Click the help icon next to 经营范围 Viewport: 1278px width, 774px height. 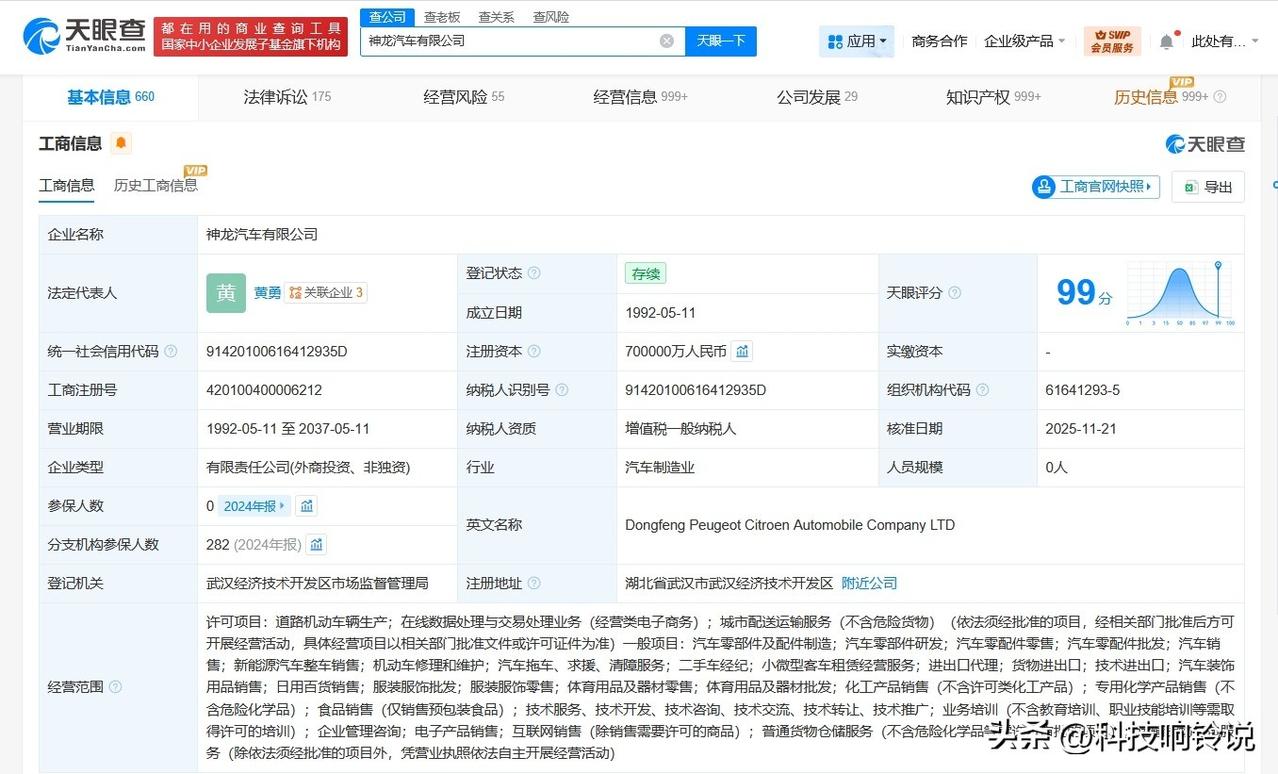point(116,687)
